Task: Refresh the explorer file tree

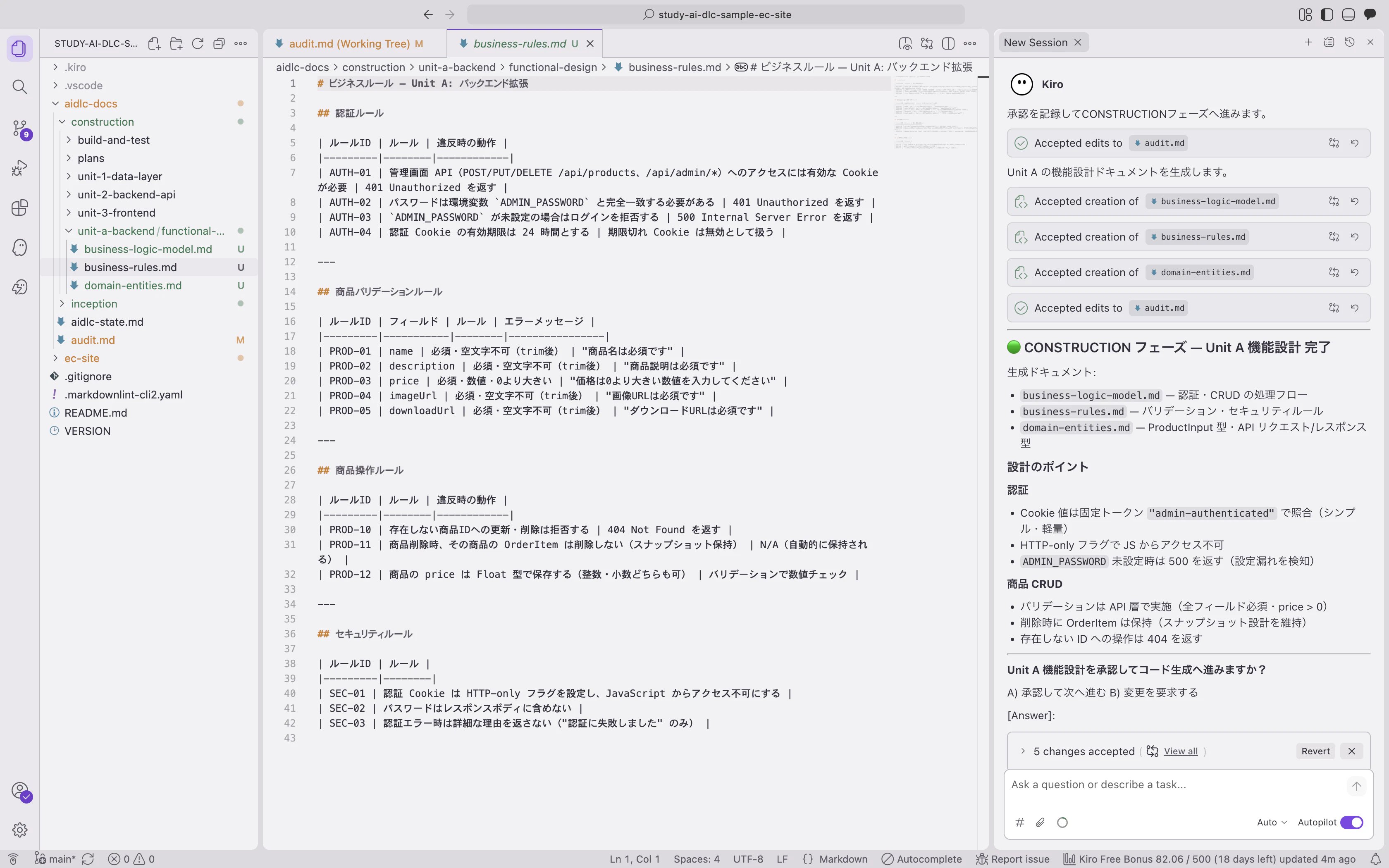Action: 198,44
